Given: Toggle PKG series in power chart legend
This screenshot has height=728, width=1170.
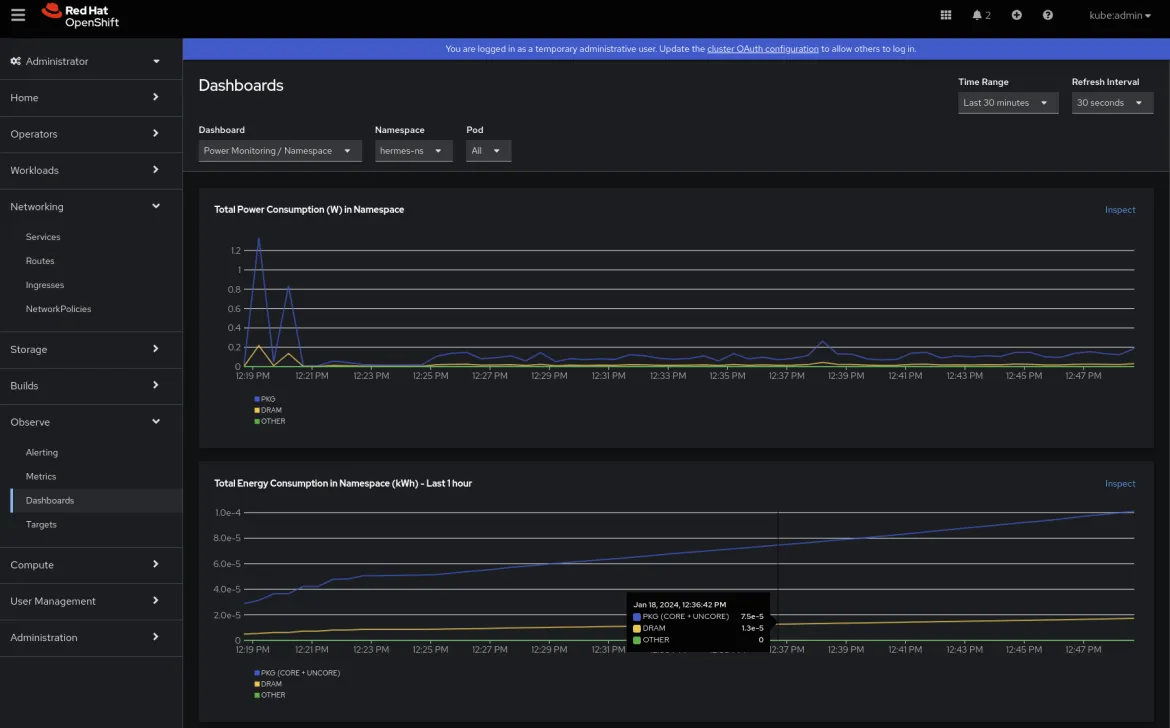Looking at the screenshot, I should [267, 399].
